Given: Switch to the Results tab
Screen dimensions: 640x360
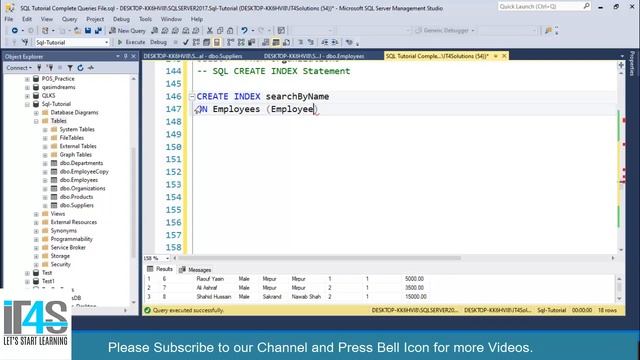Looking at the screenshot, I should coord(160,269).
